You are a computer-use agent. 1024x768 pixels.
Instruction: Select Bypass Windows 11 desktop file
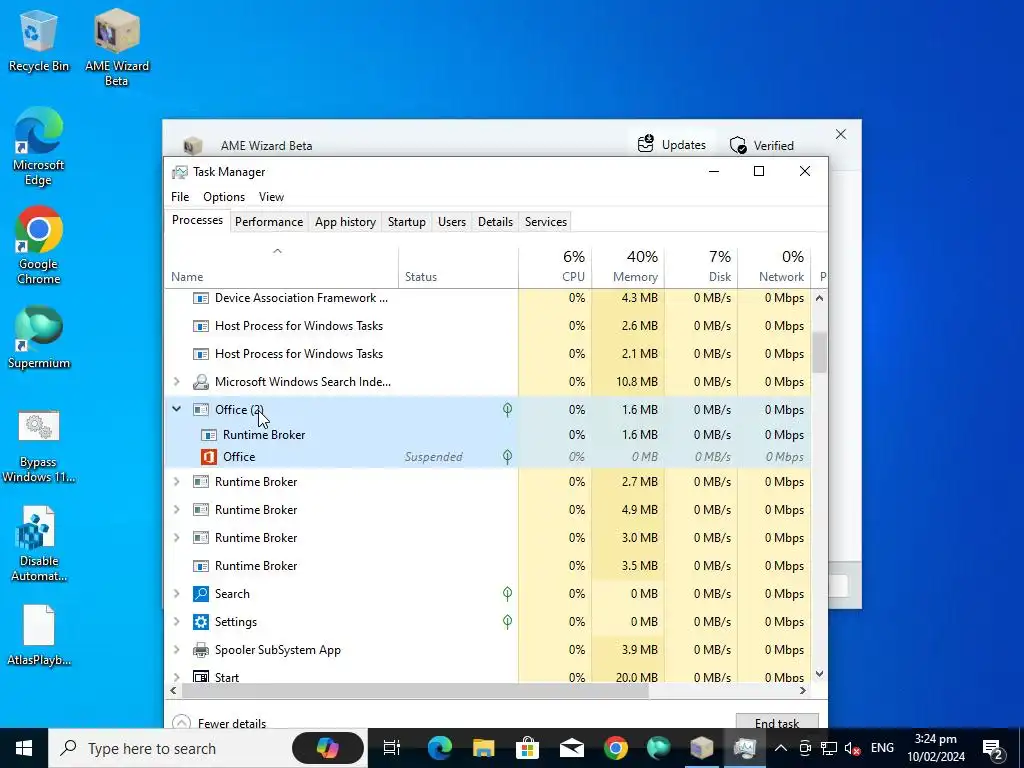39,447
